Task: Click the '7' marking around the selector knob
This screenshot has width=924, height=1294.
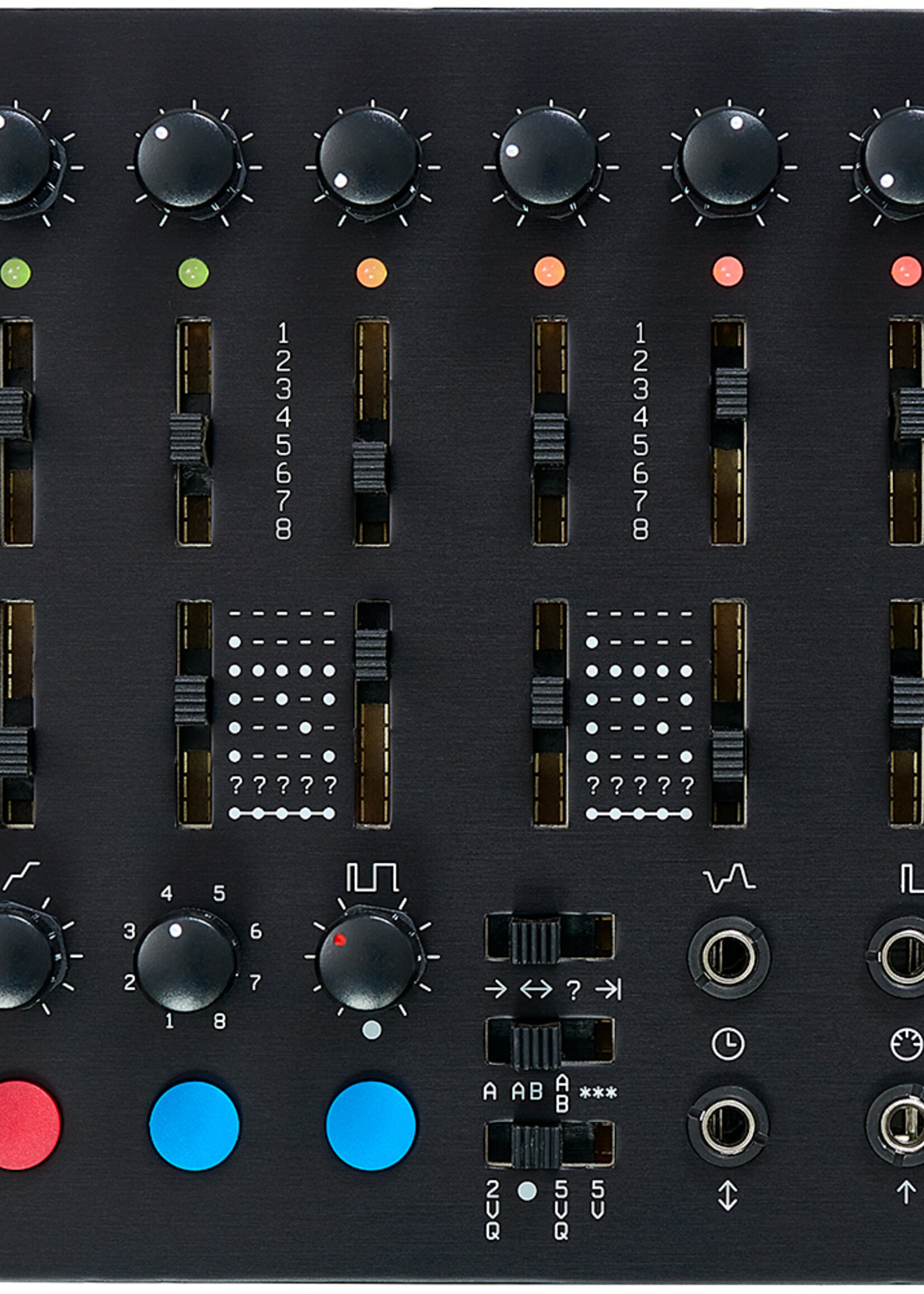Action: (256, 982)
